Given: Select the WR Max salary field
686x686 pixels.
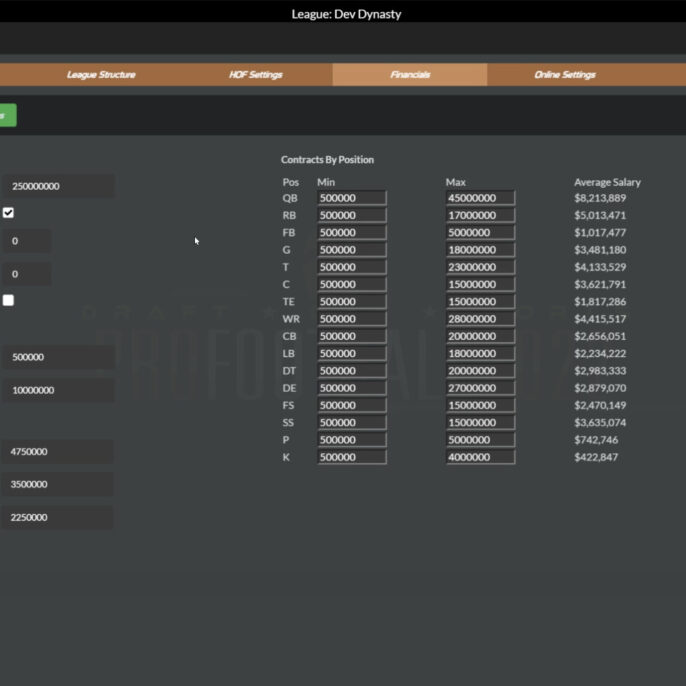Looking at the screenshot, I should pos(480,319).
